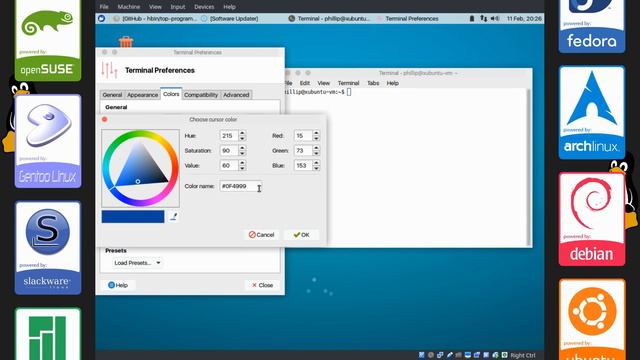The height and width of the screenshot is (360, 640).
Task: Open the Help menu in Terminal window
Action: (x=393, y=83)
